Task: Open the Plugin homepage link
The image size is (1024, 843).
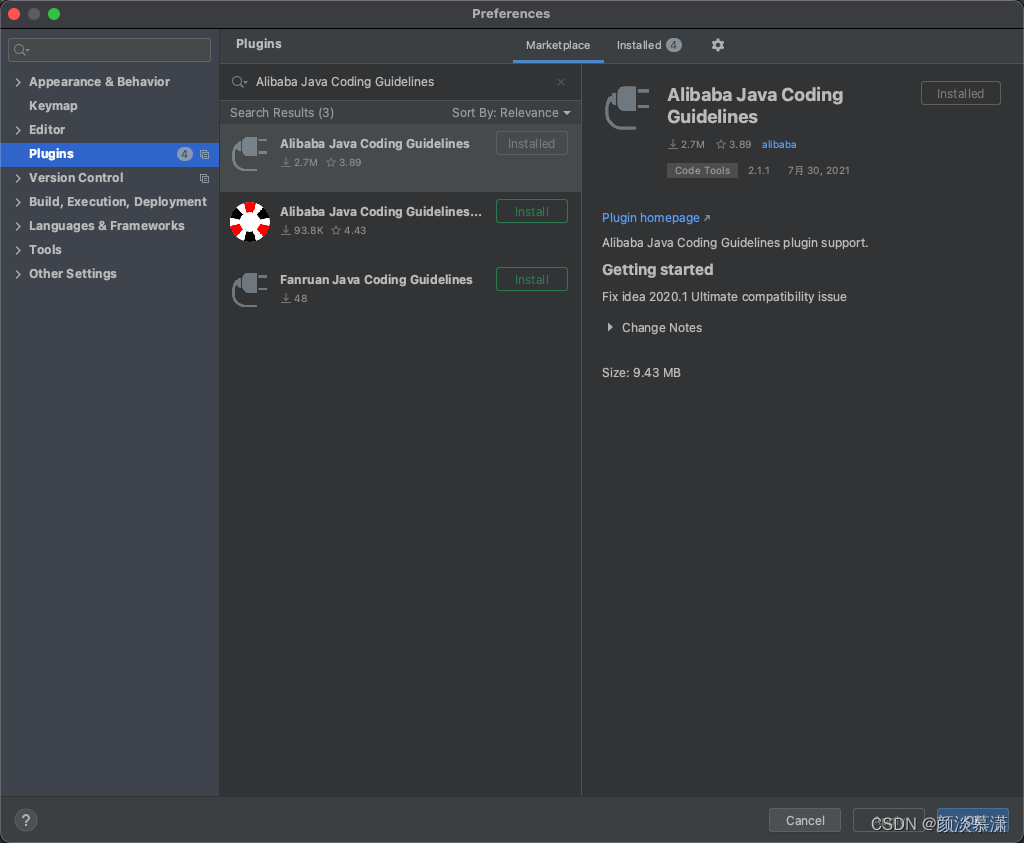Action: click(x=650, y=217)
